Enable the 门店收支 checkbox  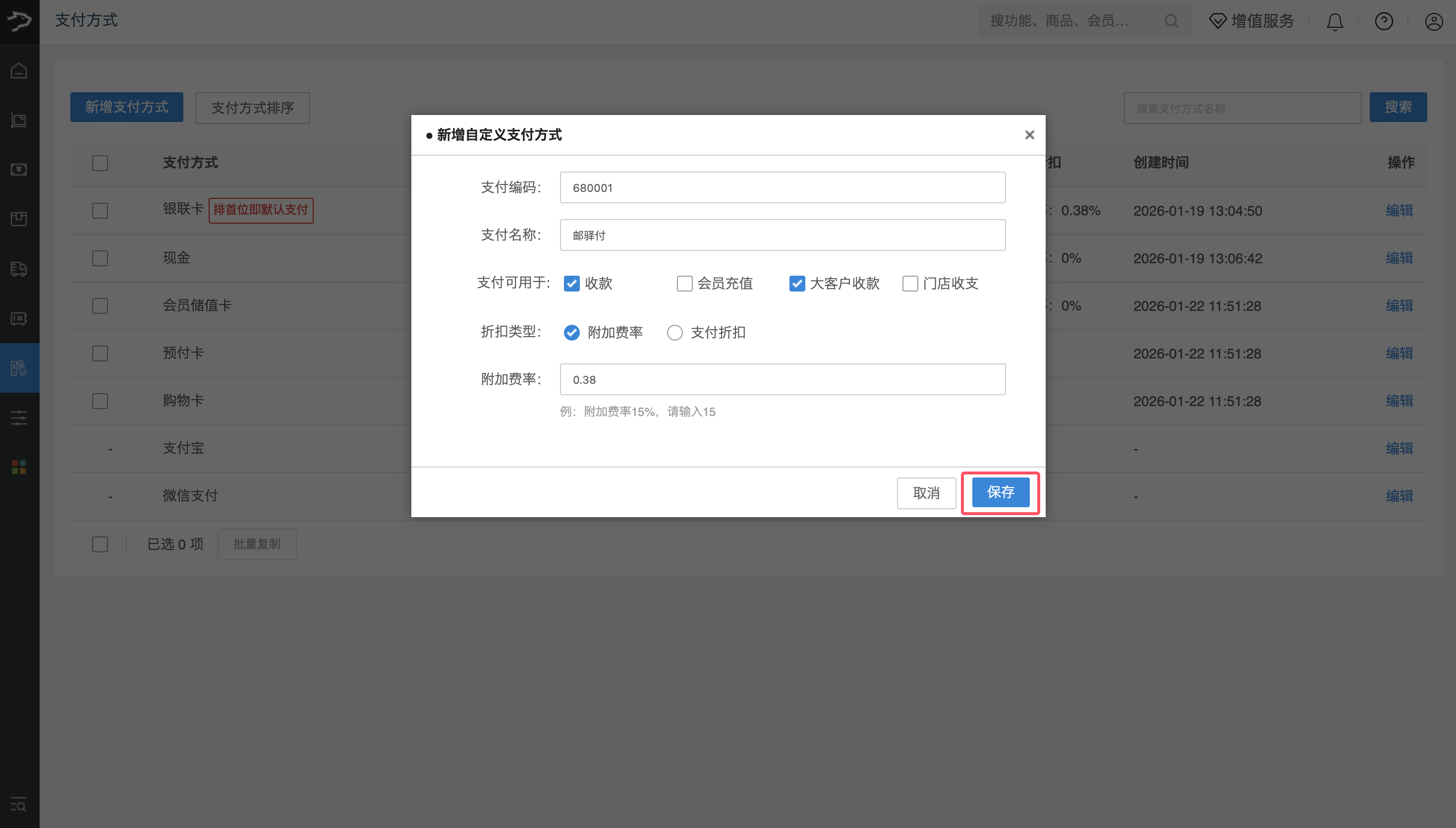910,283
